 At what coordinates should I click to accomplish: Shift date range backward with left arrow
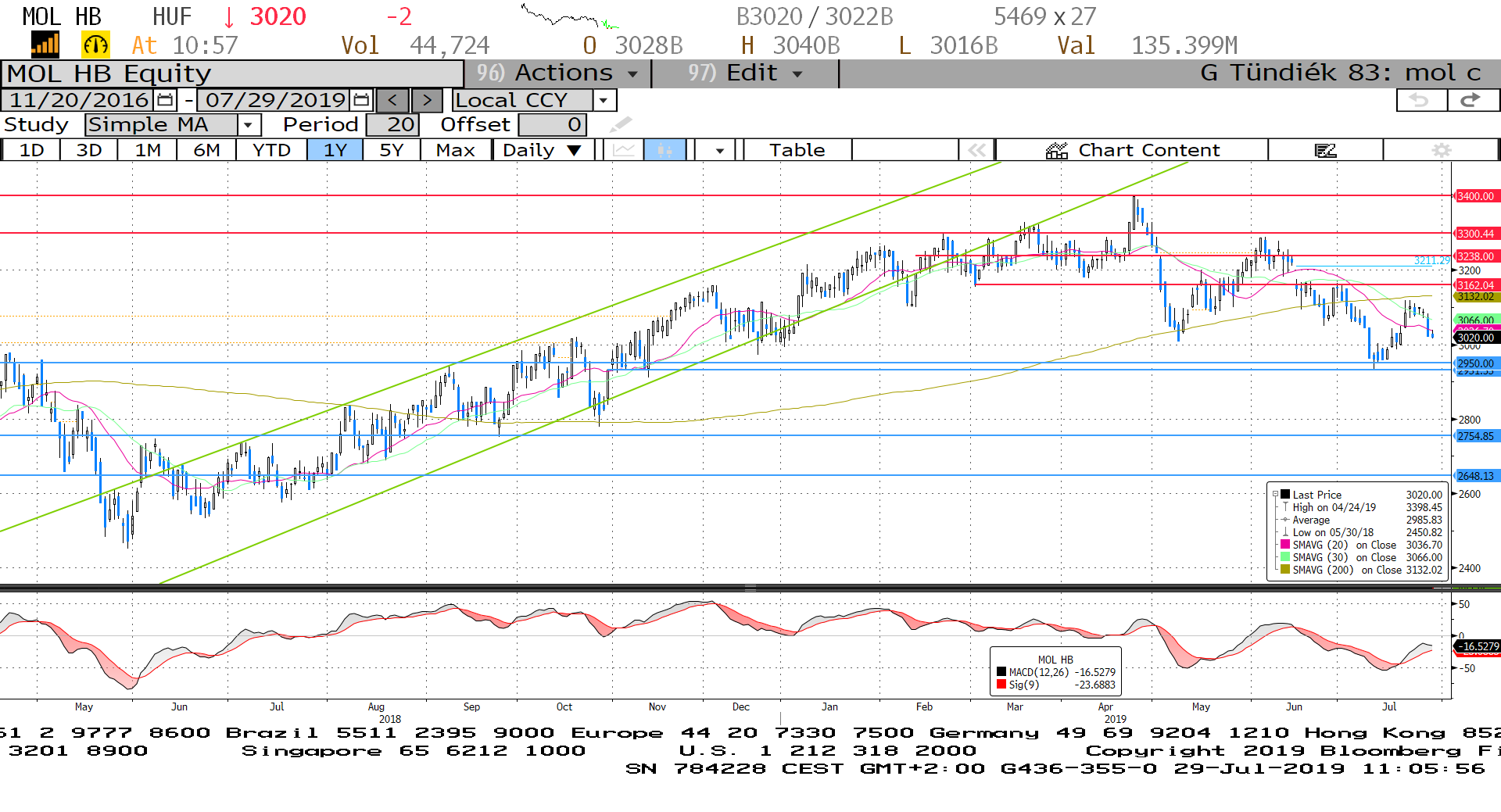tap(392, 100)
